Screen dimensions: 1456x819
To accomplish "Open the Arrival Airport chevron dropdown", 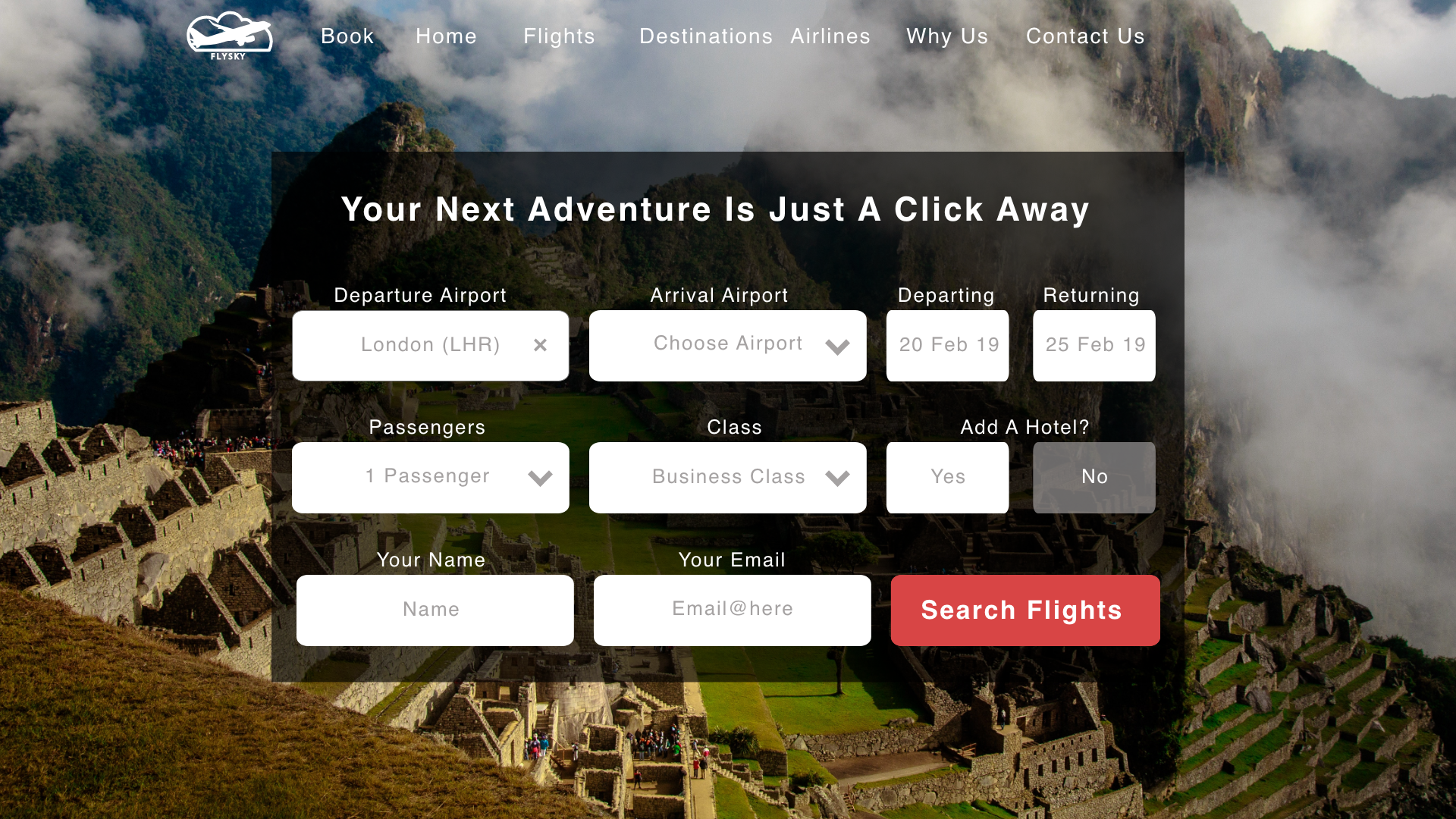I will 837,347.
